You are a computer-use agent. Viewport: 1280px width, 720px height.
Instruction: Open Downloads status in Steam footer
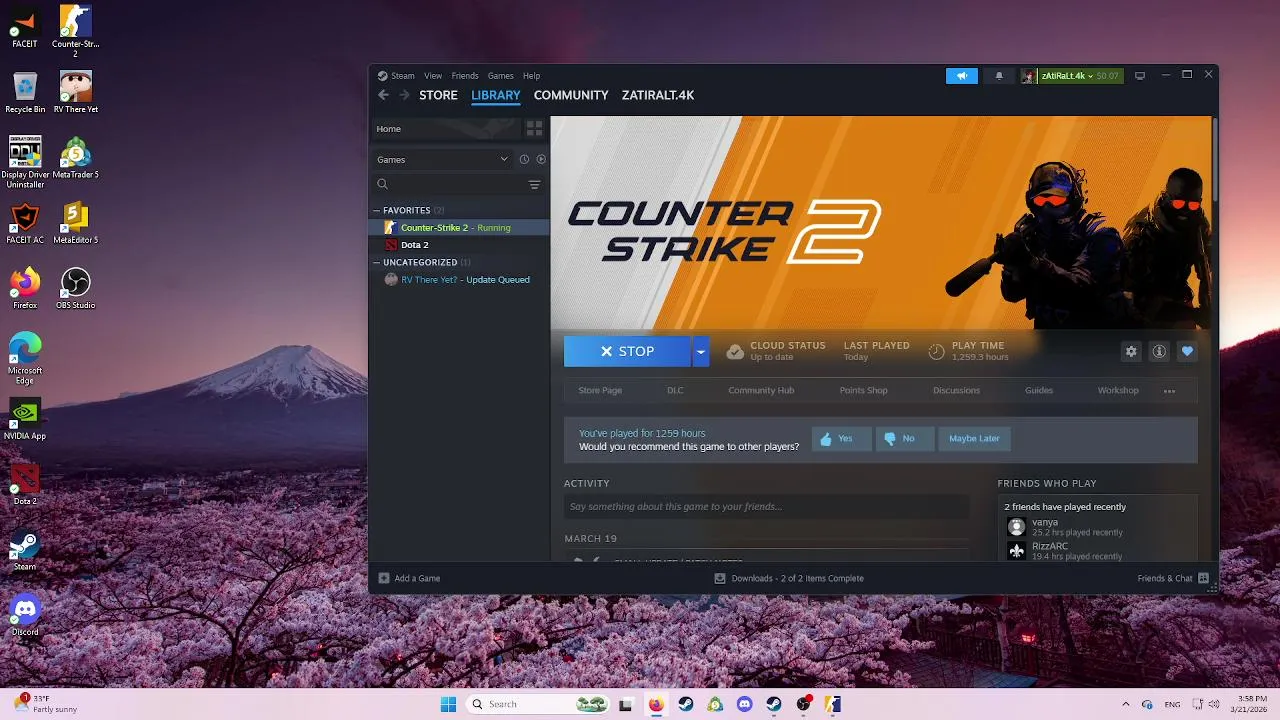(x=789, y=578)
